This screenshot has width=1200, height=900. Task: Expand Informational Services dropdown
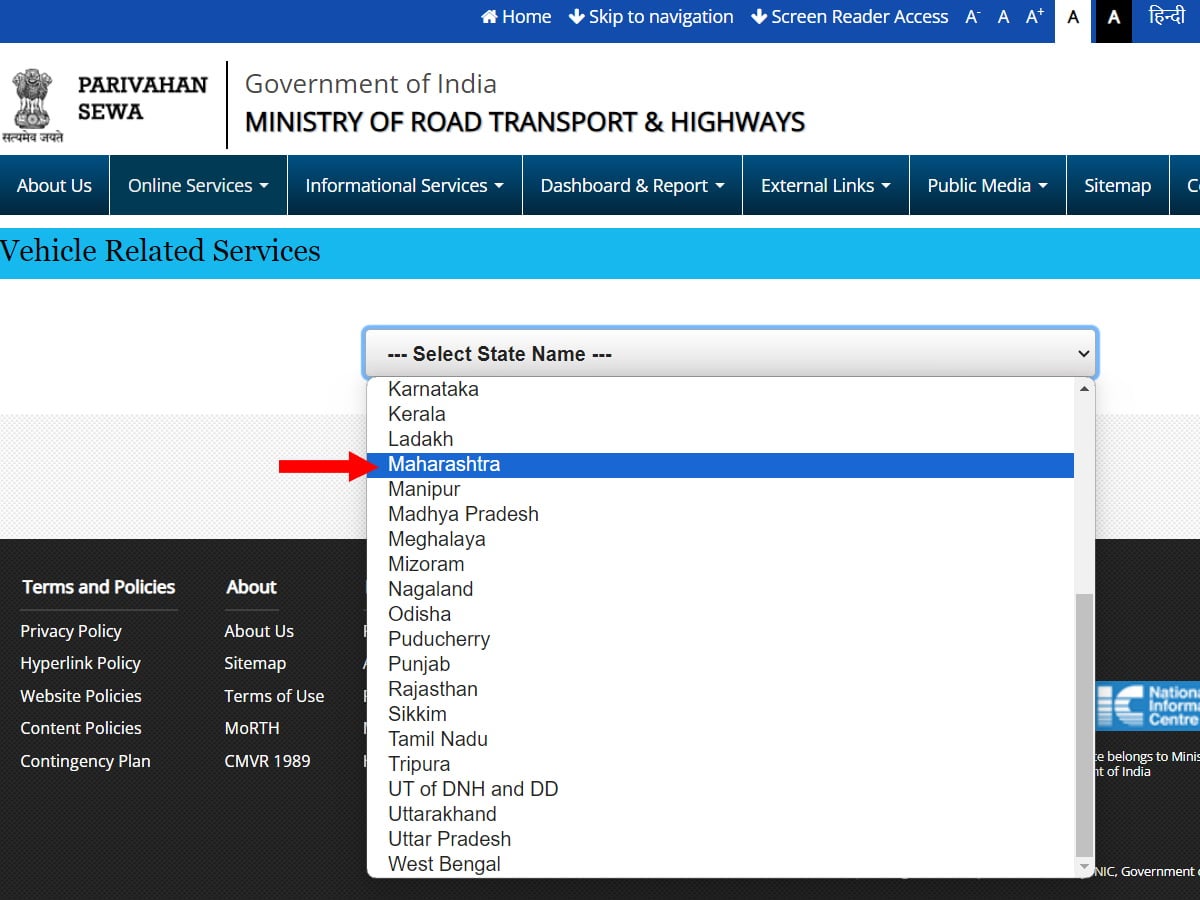[x=404, y=185]
